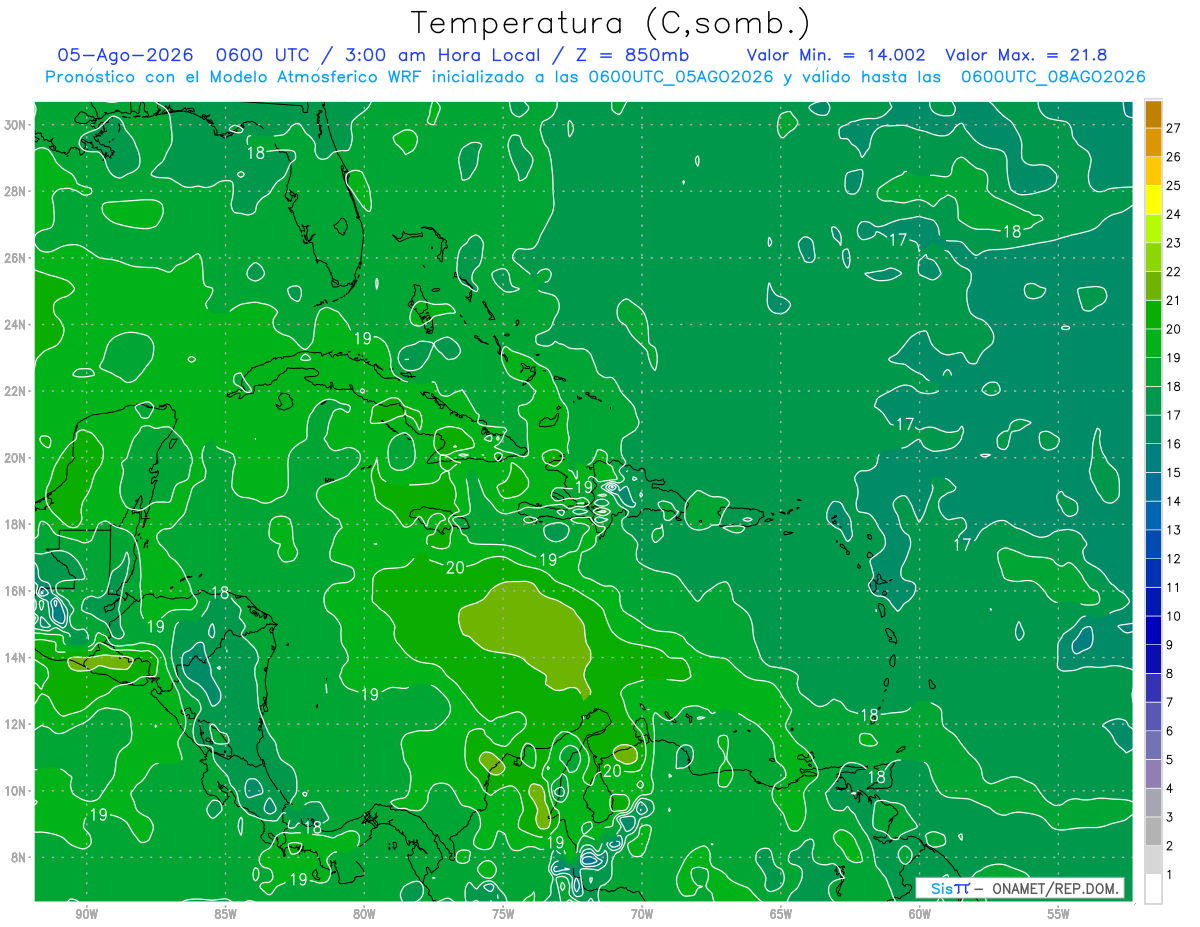Screen dimensions: 1200x927
Task: Click the '70W' longitude label
Action: point(642,914)
